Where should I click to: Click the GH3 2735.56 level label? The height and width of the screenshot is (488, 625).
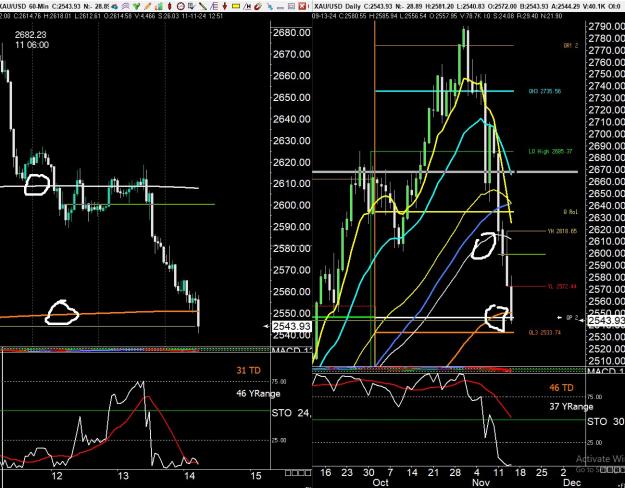tap(544, 91)
